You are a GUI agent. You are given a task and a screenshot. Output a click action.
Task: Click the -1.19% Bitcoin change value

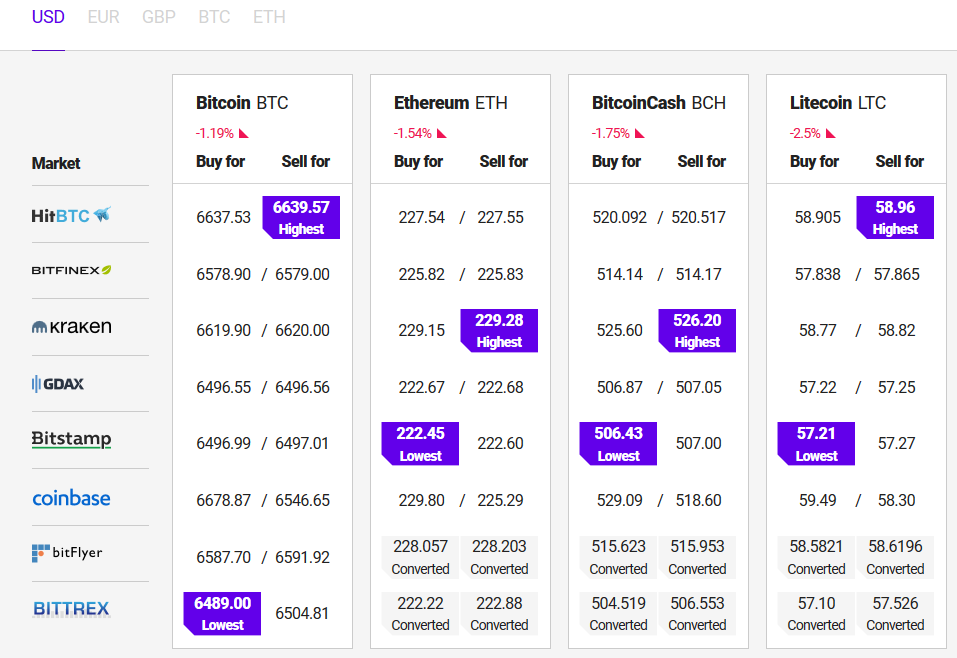(x=215, y=133)
